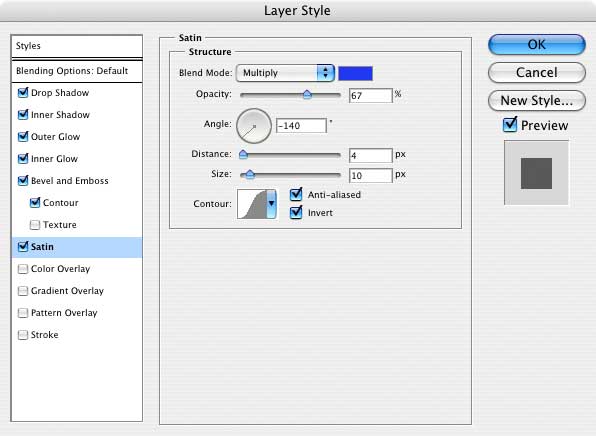Toggle the Preview checkbox
Image resolution: width=596 pixels, height=436 pixels.
click(x=510, y=125)
